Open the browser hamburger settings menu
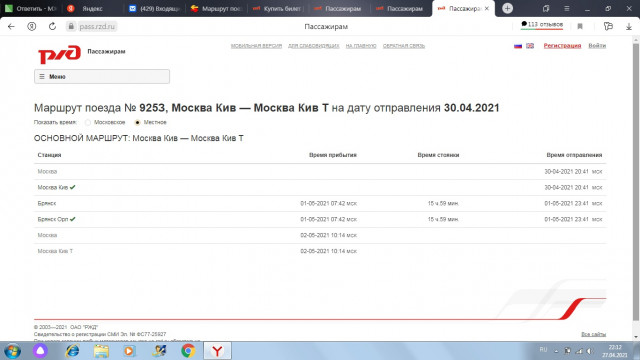 pos(567,8)
